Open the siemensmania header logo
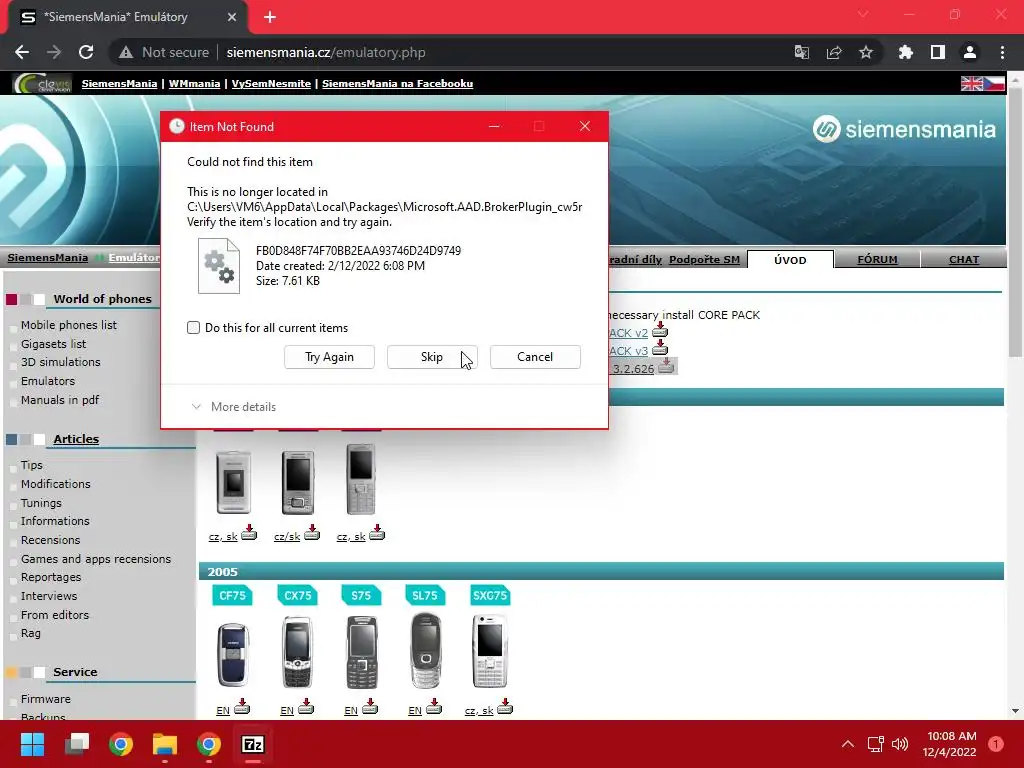Screen dimensions: 1024x768 pos(904,129)
